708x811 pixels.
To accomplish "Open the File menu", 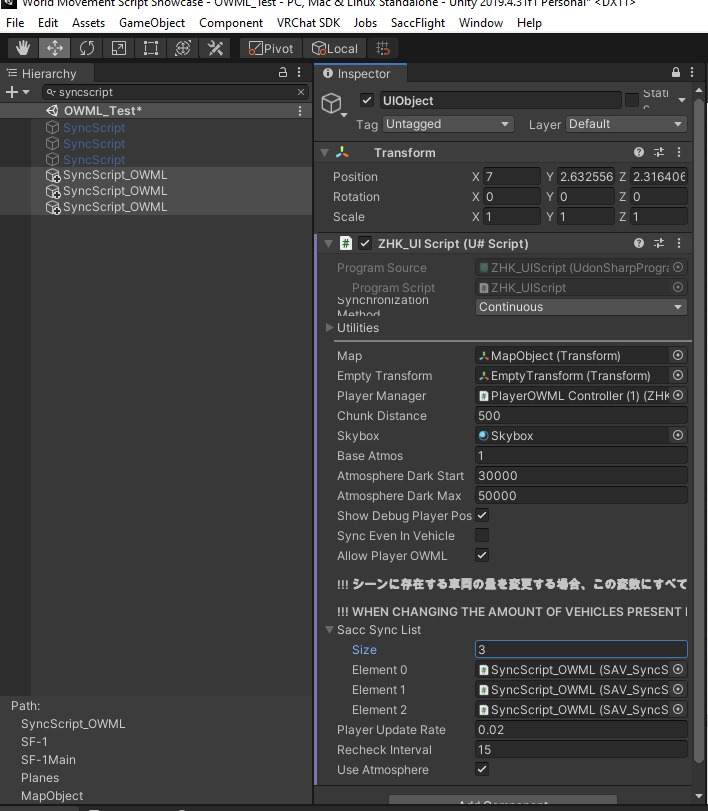I will [x=15, y=23].
